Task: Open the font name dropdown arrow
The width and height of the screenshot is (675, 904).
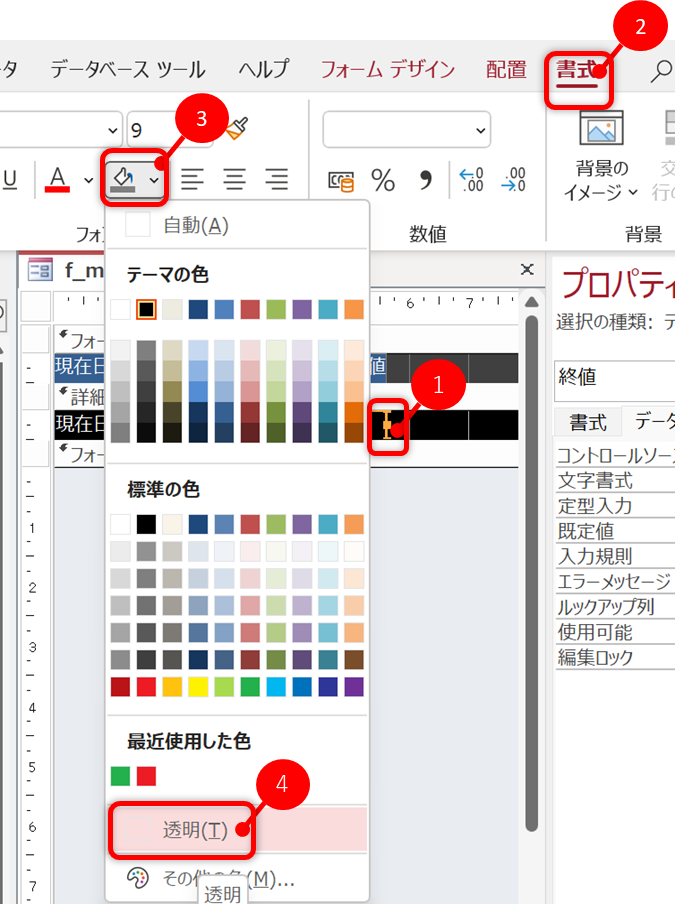Action: point(113,130)
